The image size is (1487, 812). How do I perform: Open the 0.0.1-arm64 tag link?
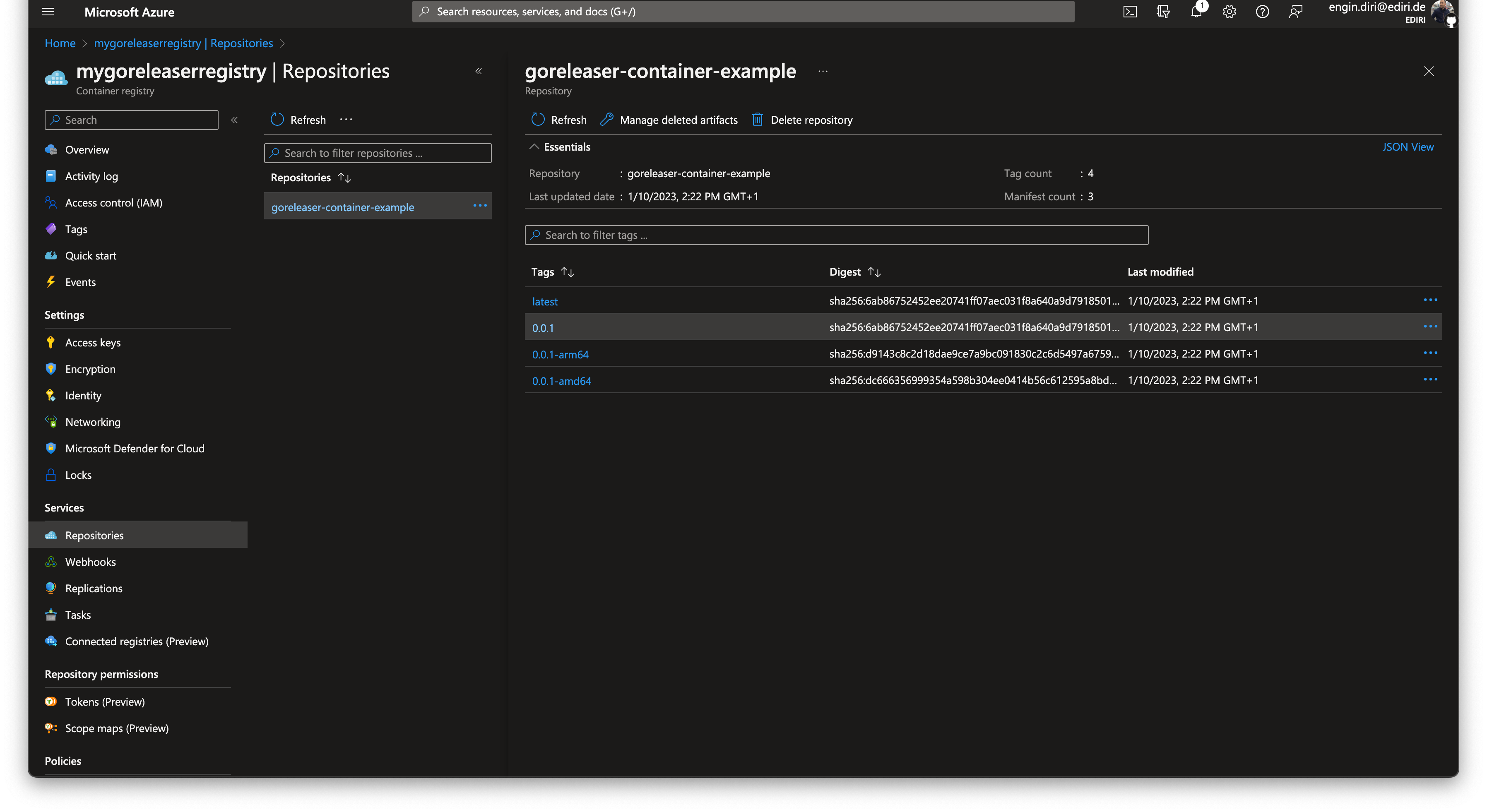coord(560,354)
